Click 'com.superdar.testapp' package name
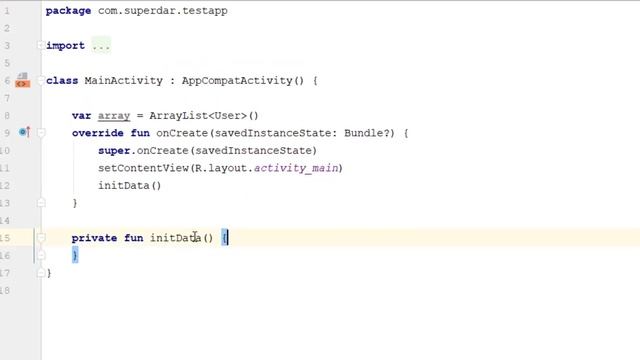 162,11
